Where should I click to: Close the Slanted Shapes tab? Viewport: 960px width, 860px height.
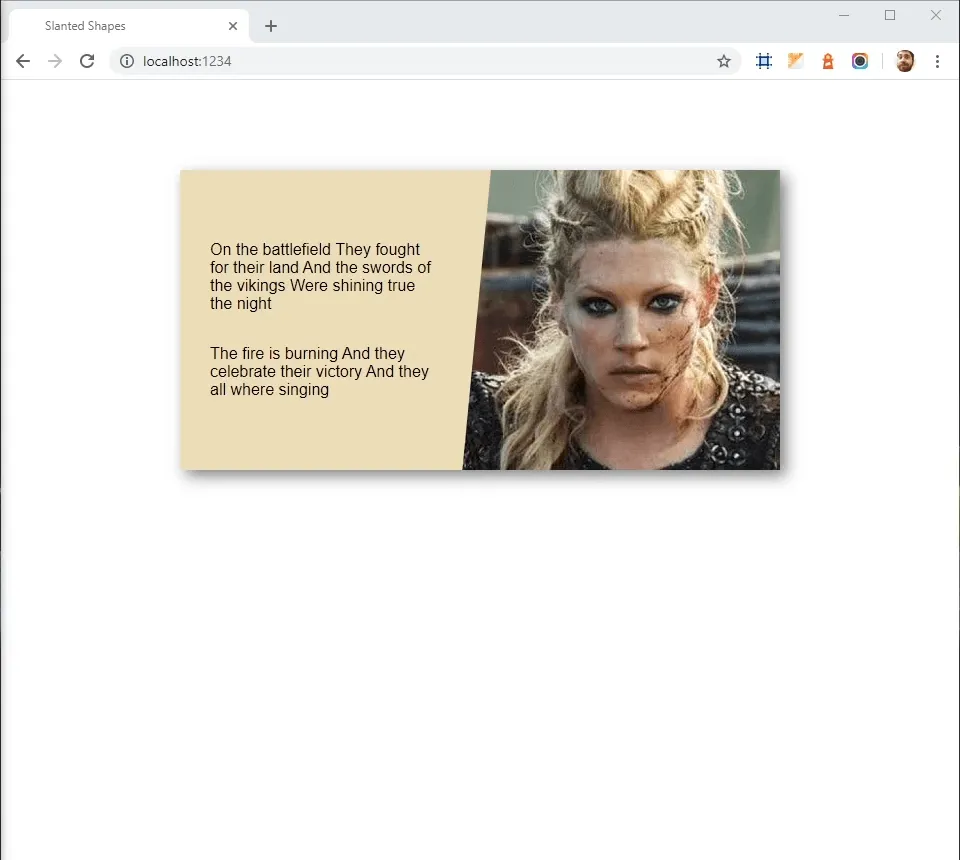point(233,26)
